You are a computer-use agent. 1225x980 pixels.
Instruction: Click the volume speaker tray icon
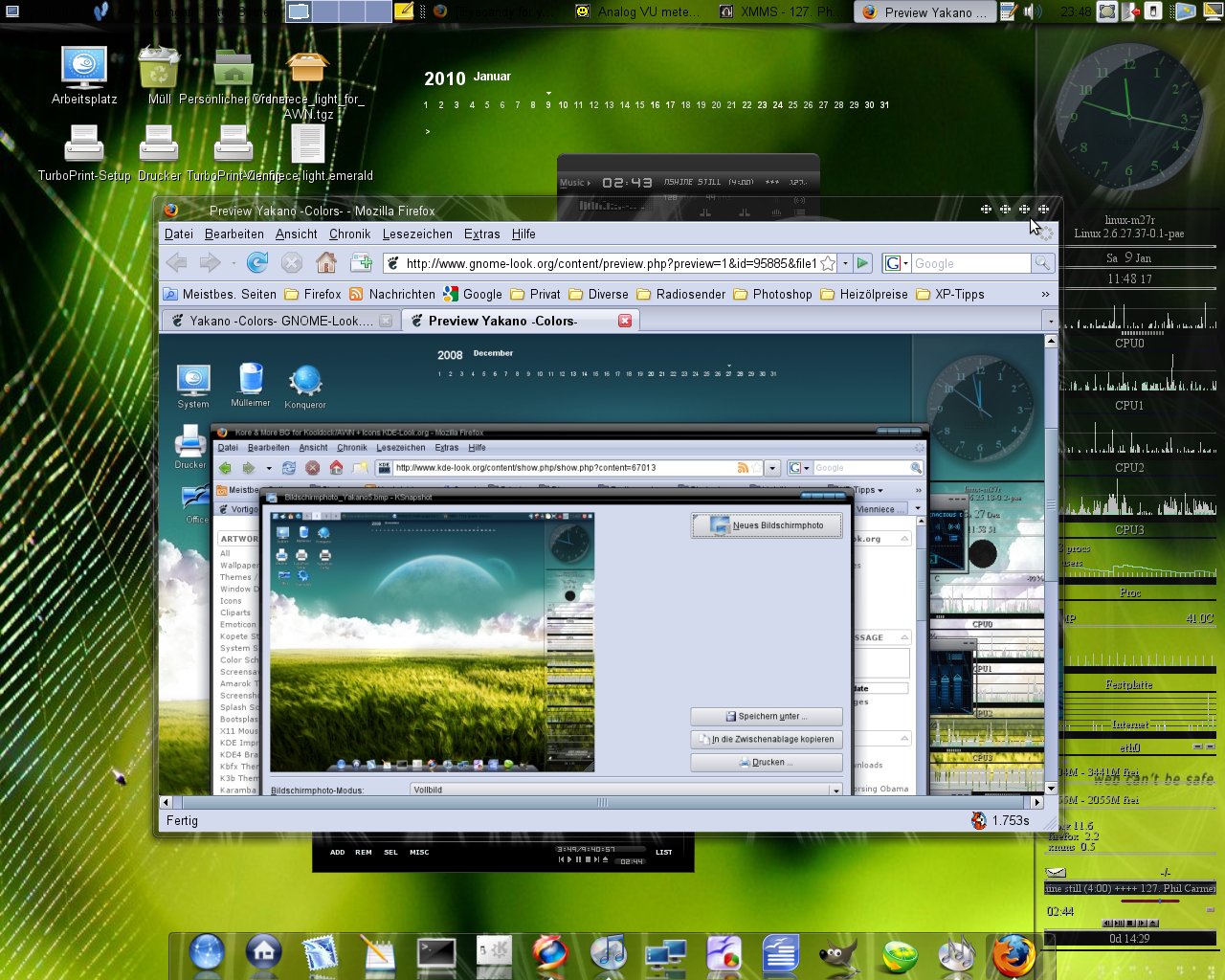point(1032,11)
